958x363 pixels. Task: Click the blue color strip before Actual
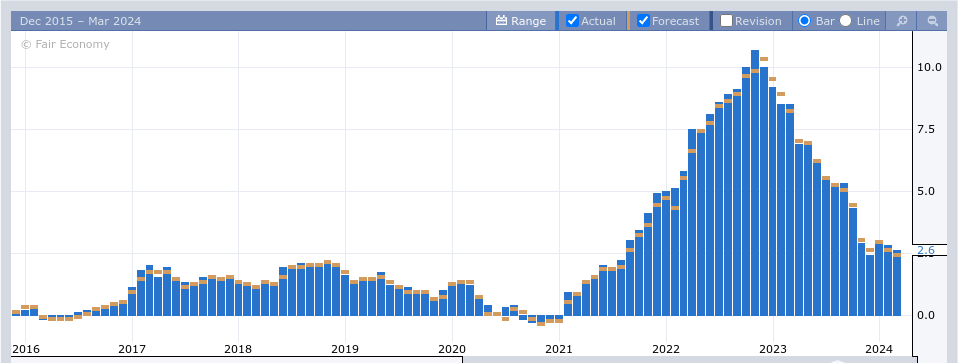pos(558,21)
